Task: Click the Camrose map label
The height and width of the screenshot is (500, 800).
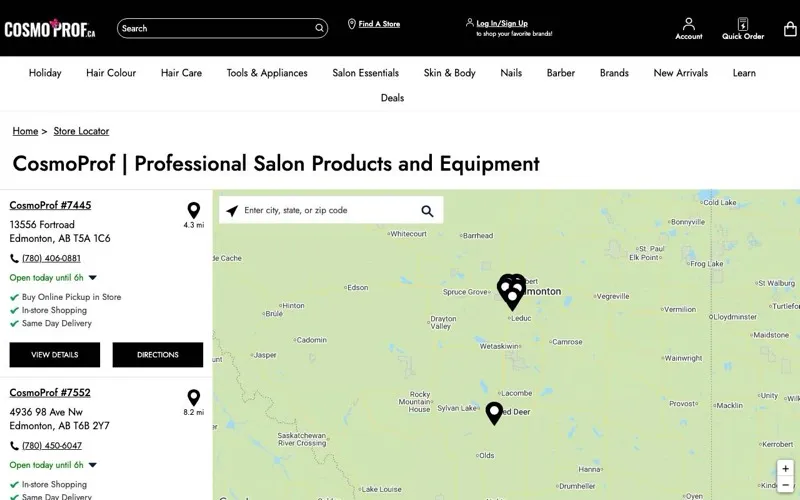Action: (x=567, y=342)
